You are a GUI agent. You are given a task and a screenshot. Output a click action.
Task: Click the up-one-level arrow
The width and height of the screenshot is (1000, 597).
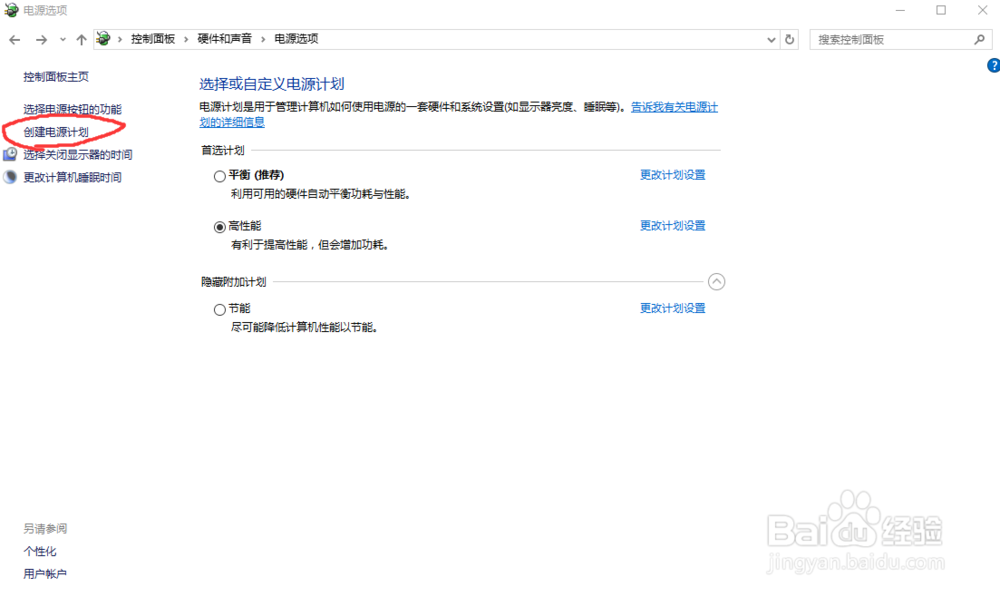tap(81, 39)
